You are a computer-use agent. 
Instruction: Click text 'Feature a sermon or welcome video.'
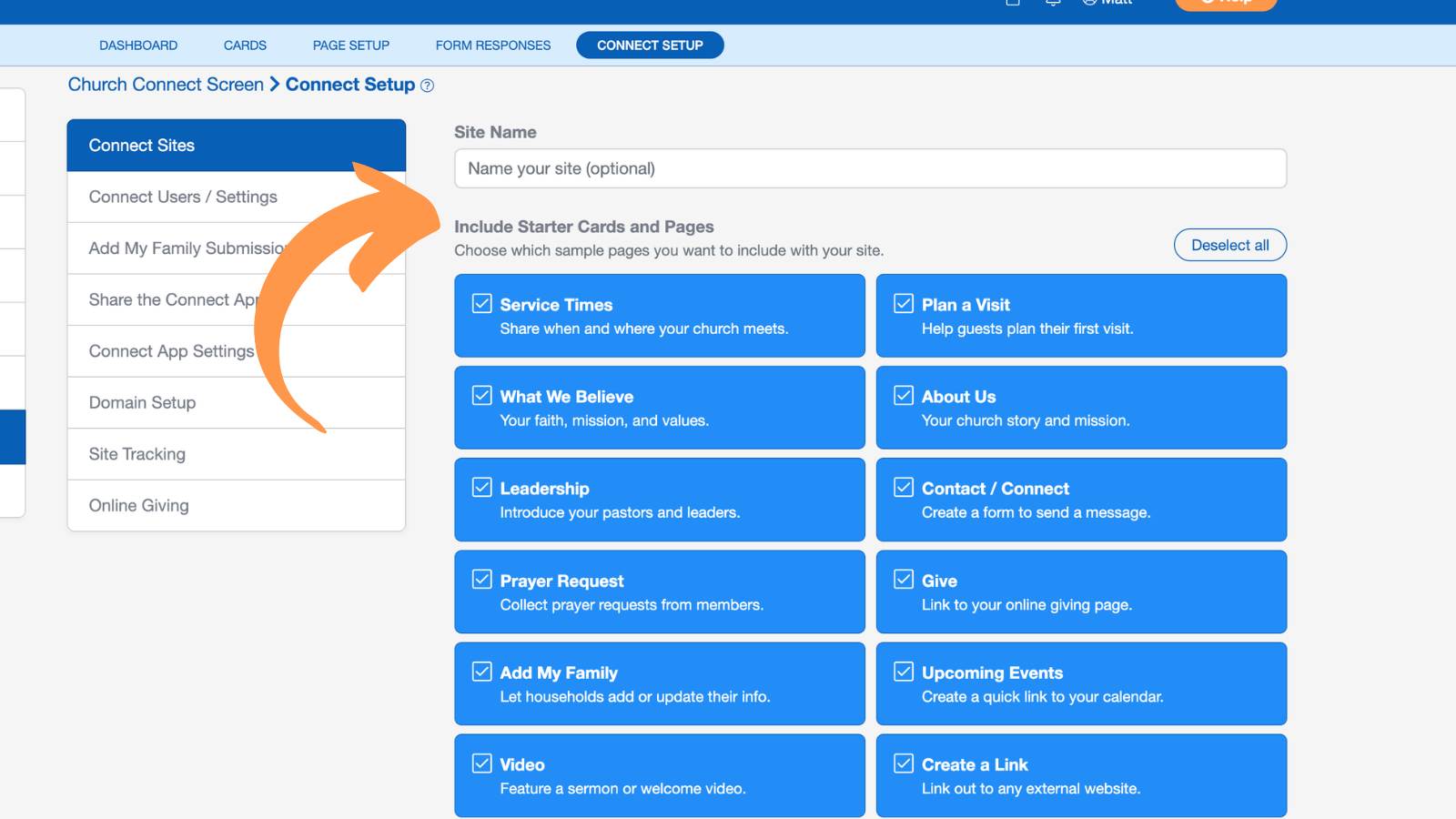[x=623, y=789]
